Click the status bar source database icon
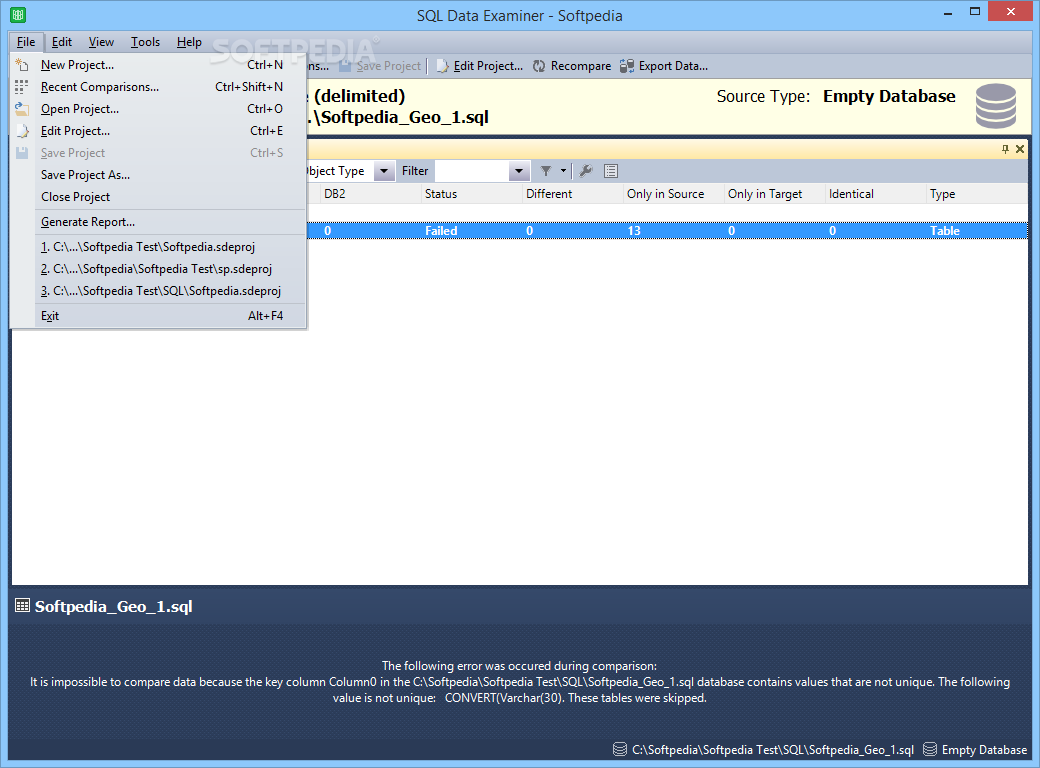Viewport: 1040px width, 768px height. [x=619, y=749]
